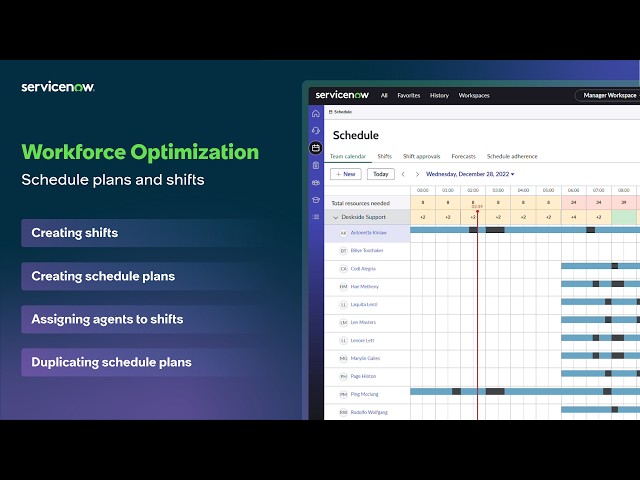Switch to the Forecasts tab
640x480 pixels.
coord(463,156)
